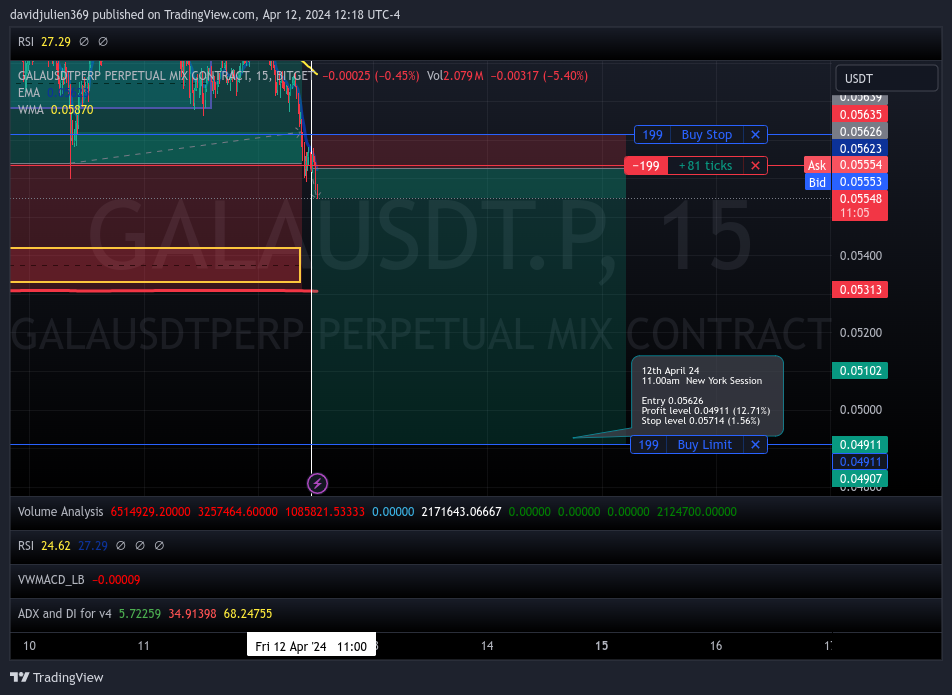Click the +81 ticks position profit label
Screen dimensions: 952x695
tap(706, 166)
